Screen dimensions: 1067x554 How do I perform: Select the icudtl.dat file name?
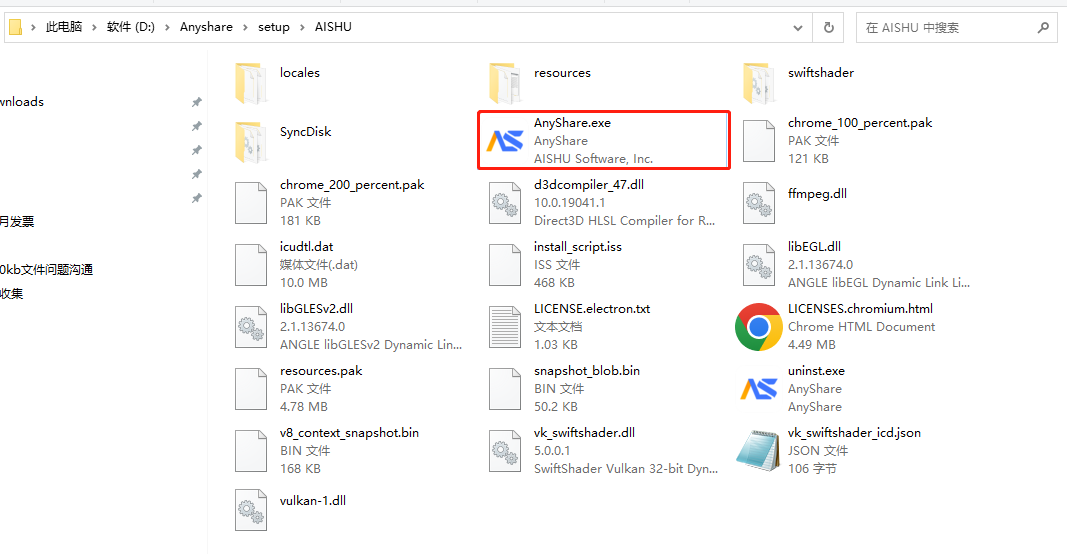click(307, 247)
